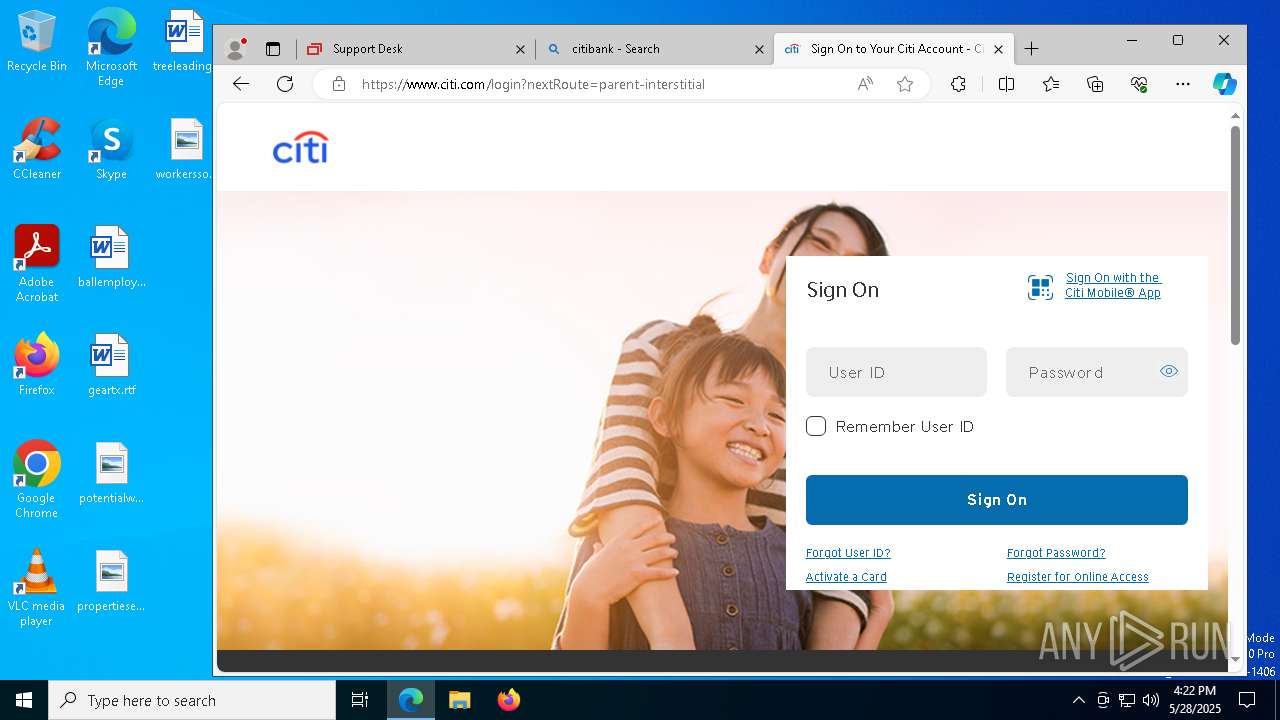Screen dimensions: 1280x720
Task: Click the scrollbar up arrow
Action: [1235, 115]
